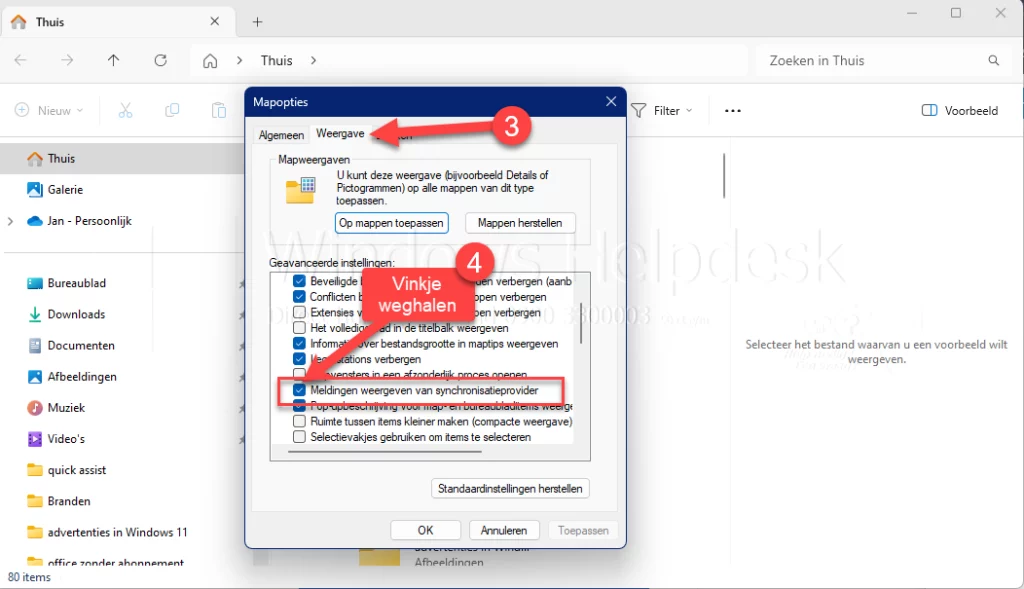1024x589 pixels.
Task: Toggle Beveiligde checkbox at top of list
Action: coord(299,281)
